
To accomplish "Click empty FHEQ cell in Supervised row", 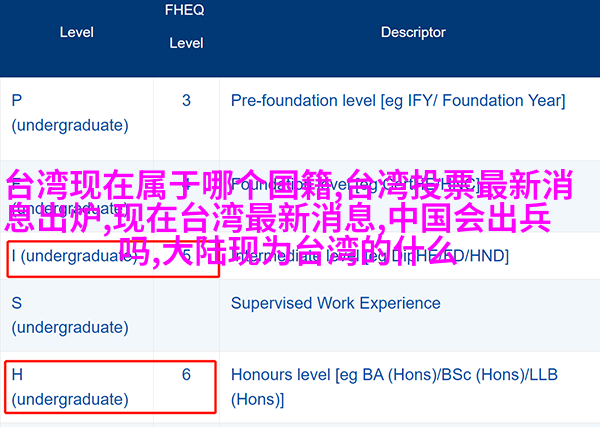I will [186, 315].
